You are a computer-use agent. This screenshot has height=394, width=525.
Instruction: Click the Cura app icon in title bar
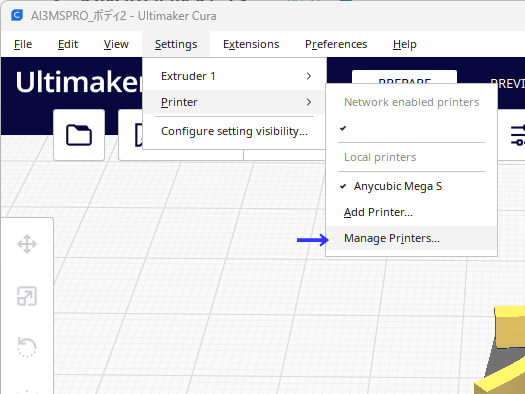click(x=17, y=15)
